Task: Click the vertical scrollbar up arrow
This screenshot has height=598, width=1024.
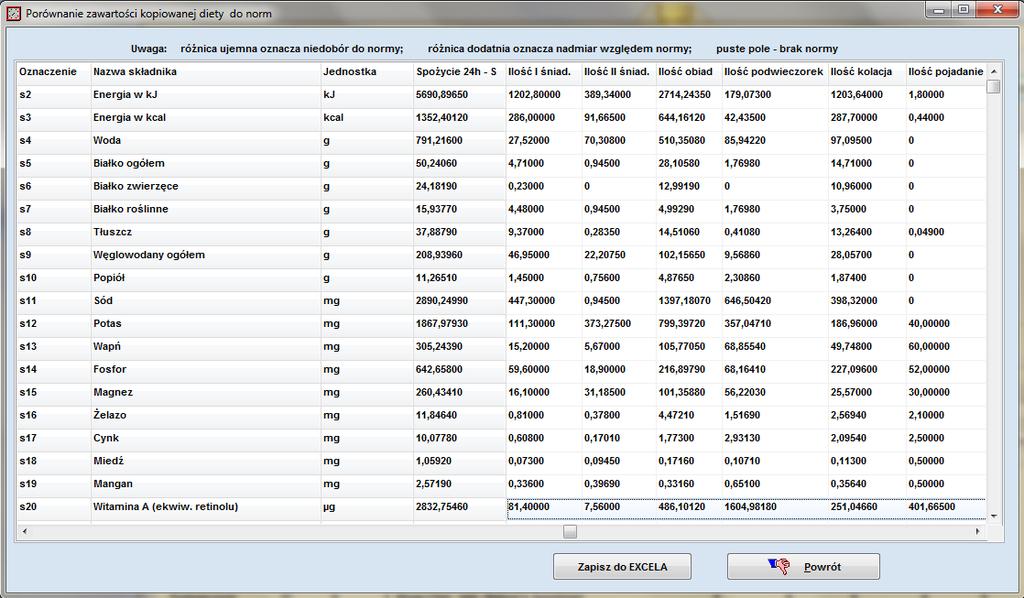Action: (994, 71)
